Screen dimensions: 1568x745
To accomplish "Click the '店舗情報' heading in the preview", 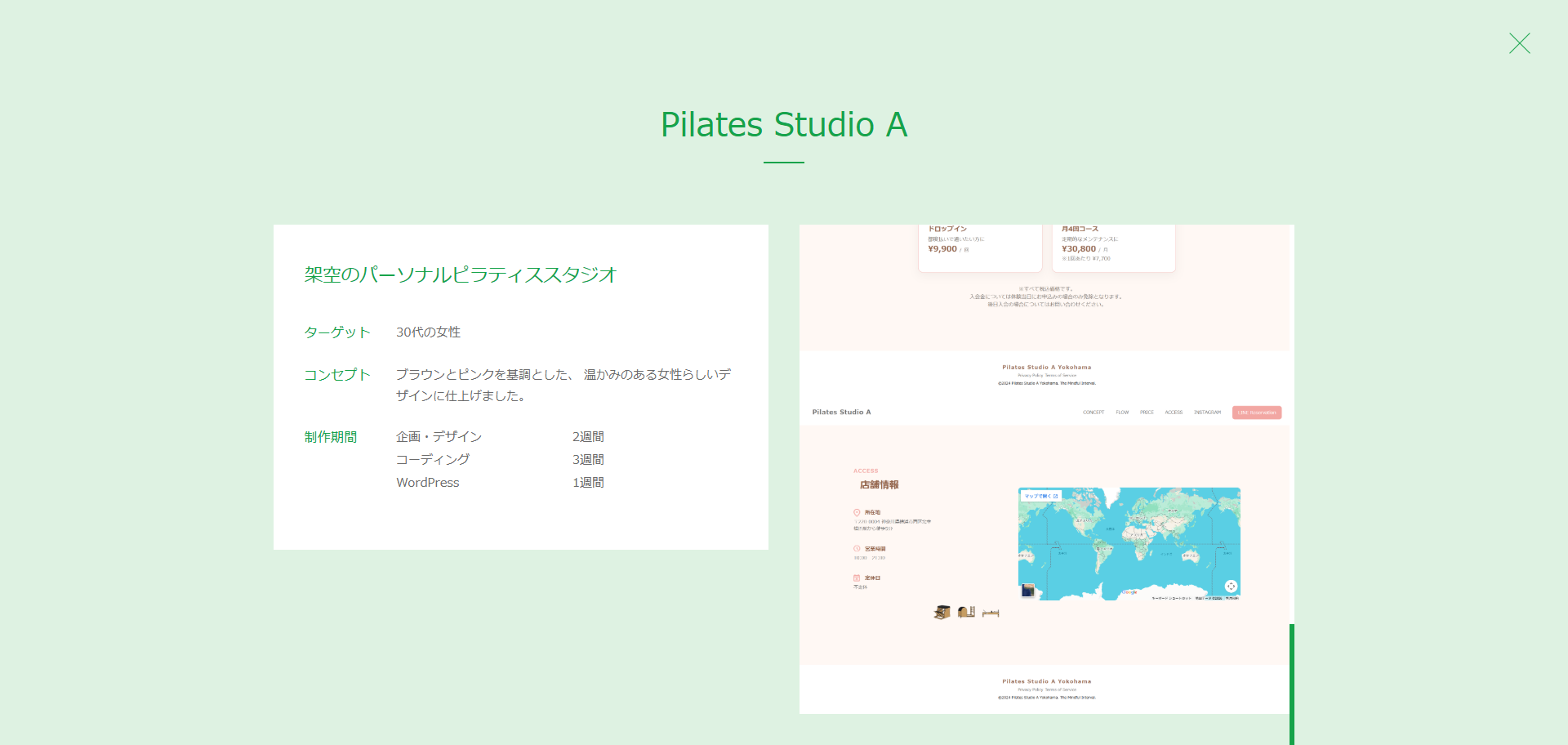I will pos(879,484).
